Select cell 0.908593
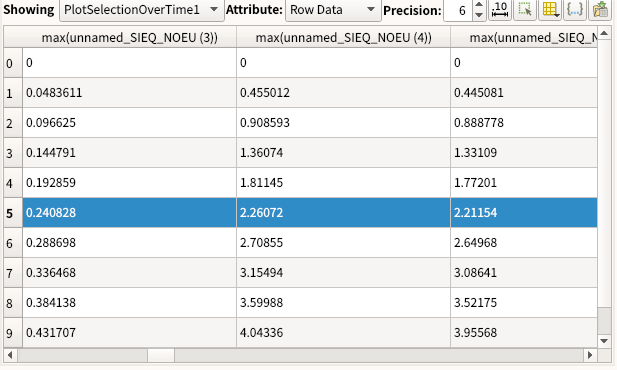Image resolution: width=617 pixels, height=370 pixels. pos(344,123)
